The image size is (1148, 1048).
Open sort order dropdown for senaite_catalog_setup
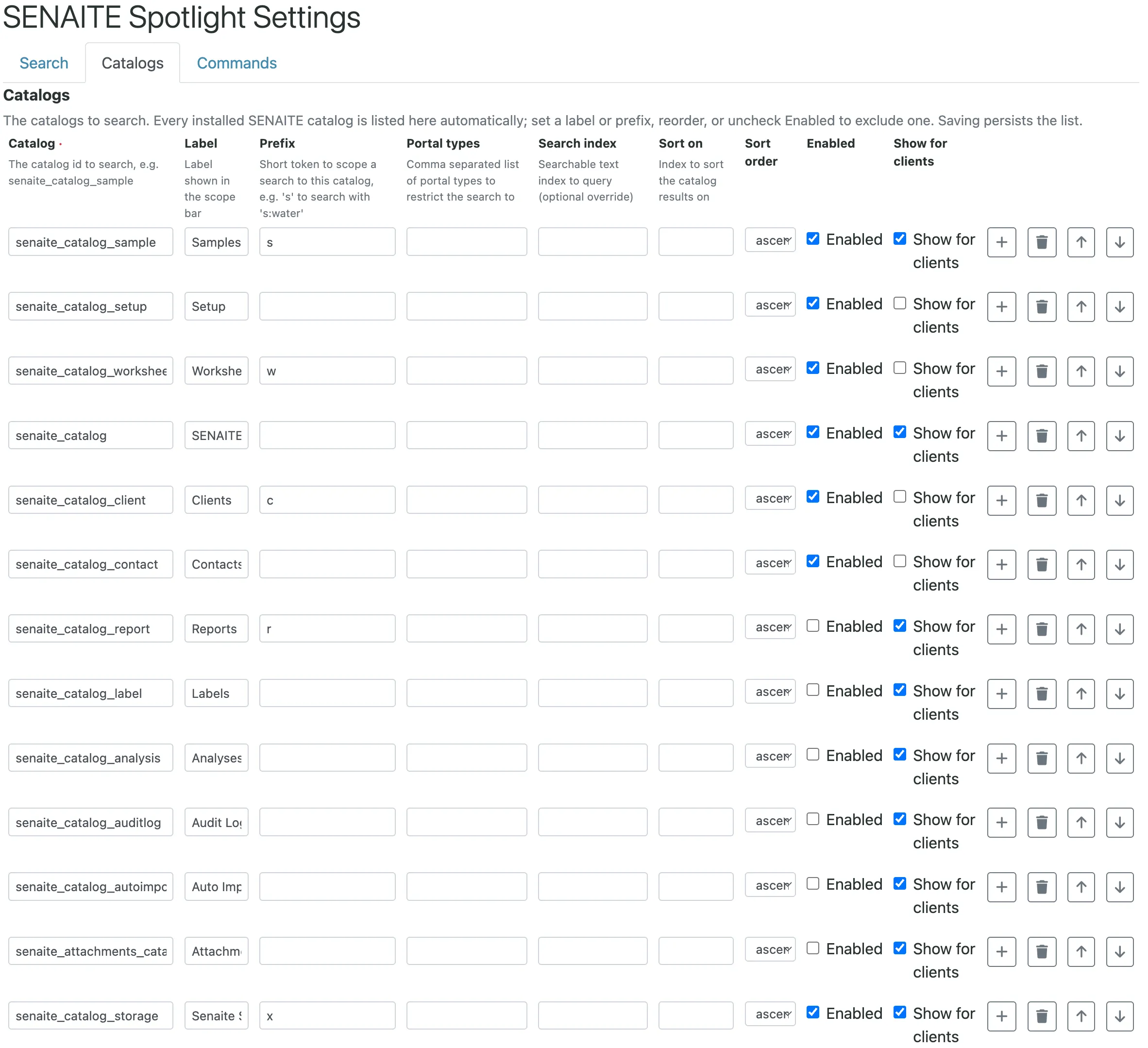tap(770, 304)
